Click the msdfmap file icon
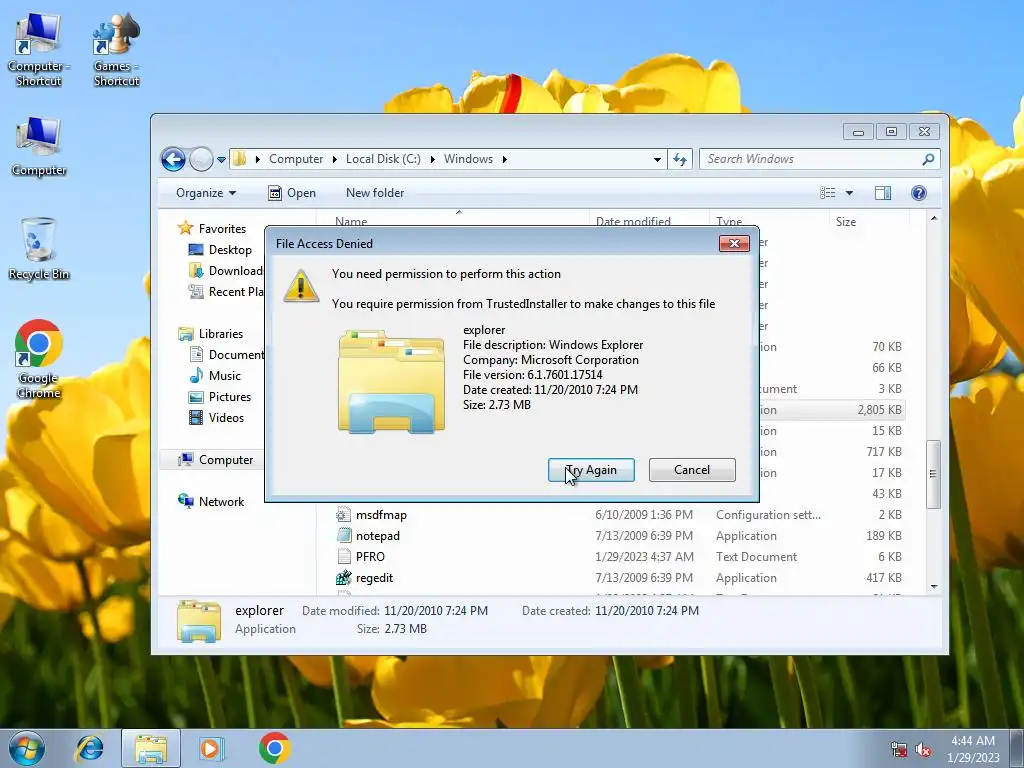This screenshot has width=1024, height=768. pyautogui.click(x=344, y=515)
